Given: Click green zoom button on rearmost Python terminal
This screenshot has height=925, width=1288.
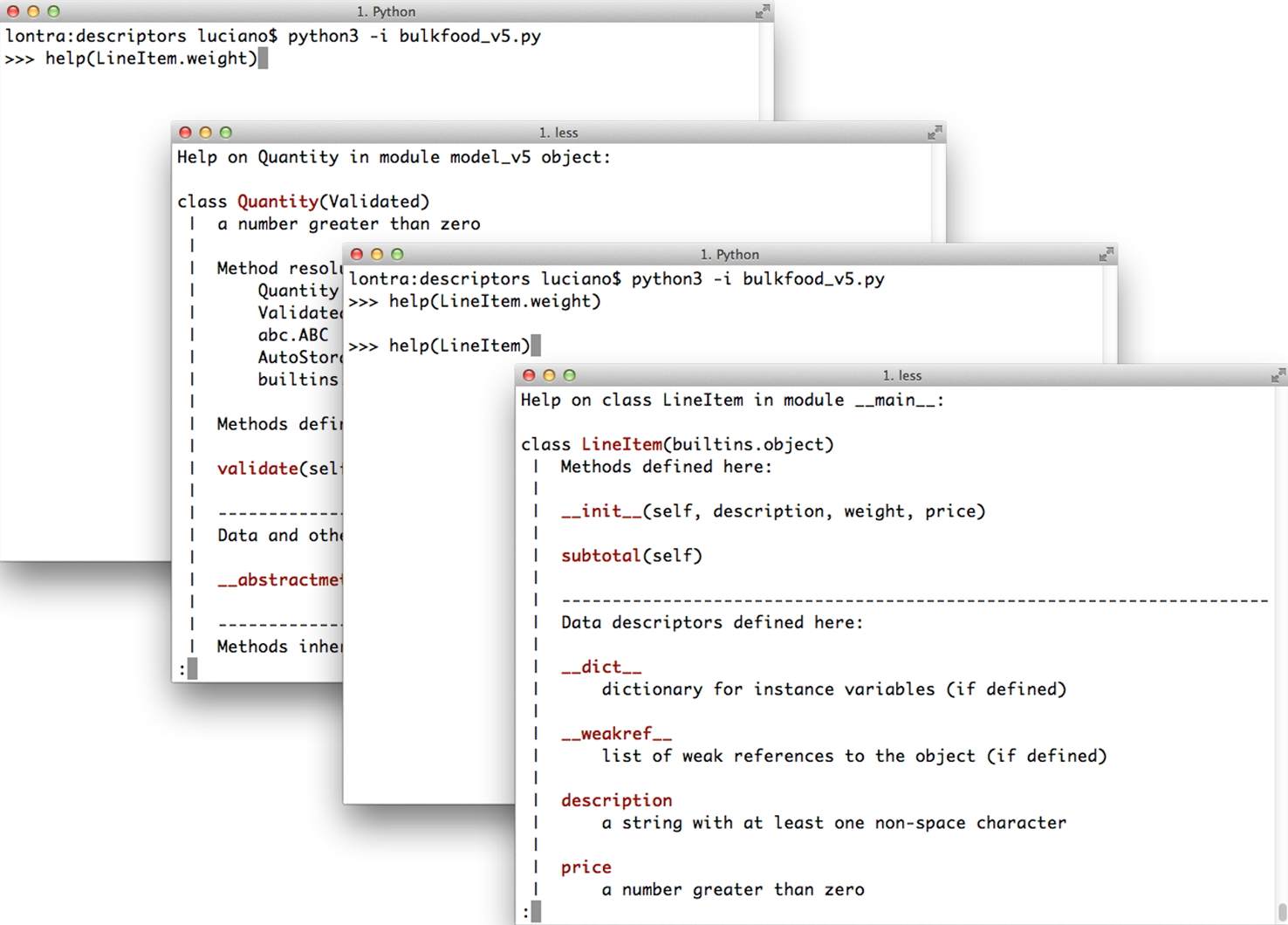Looking at the screenshot, I should click(53, 11).
